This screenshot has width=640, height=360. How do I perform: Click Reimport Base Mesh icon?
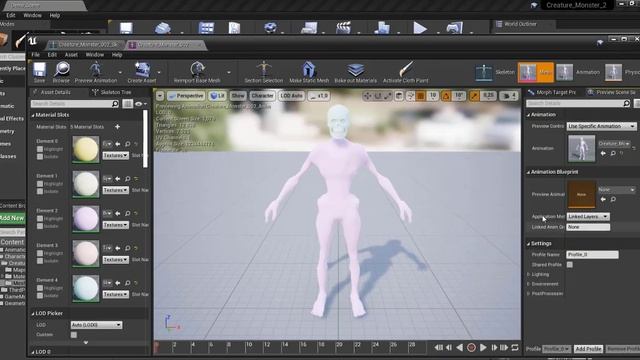[x=197, y=69]
